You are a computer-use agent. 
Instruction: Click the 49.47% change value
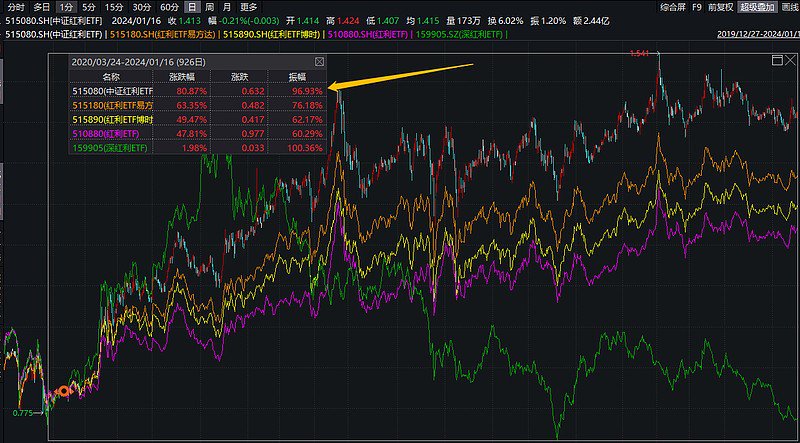tap(193, 119)
